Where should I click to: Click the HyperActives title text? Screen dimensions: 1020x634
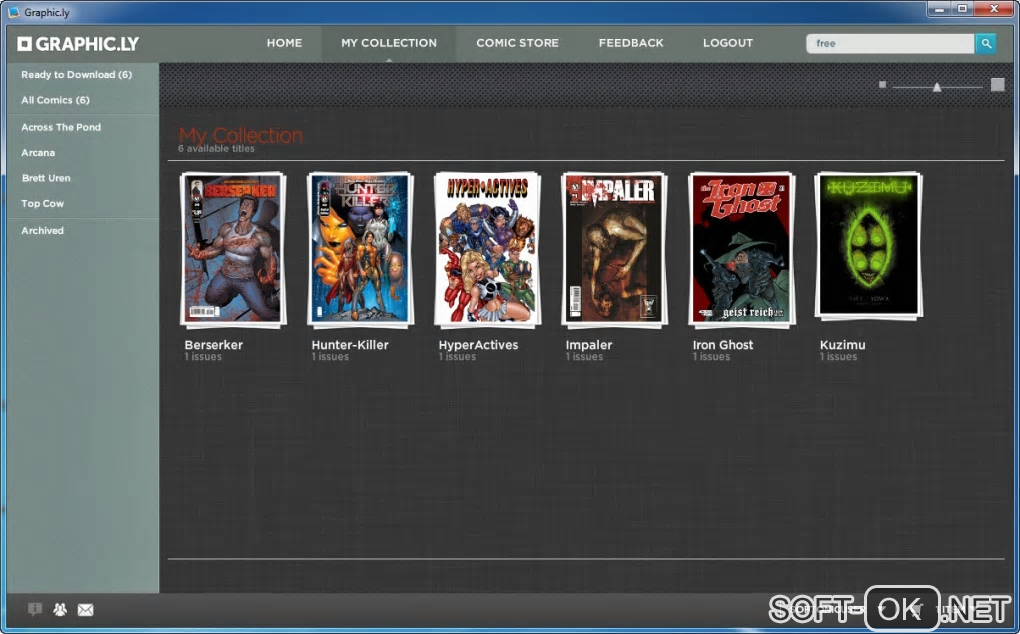click(x=478, y=345)
